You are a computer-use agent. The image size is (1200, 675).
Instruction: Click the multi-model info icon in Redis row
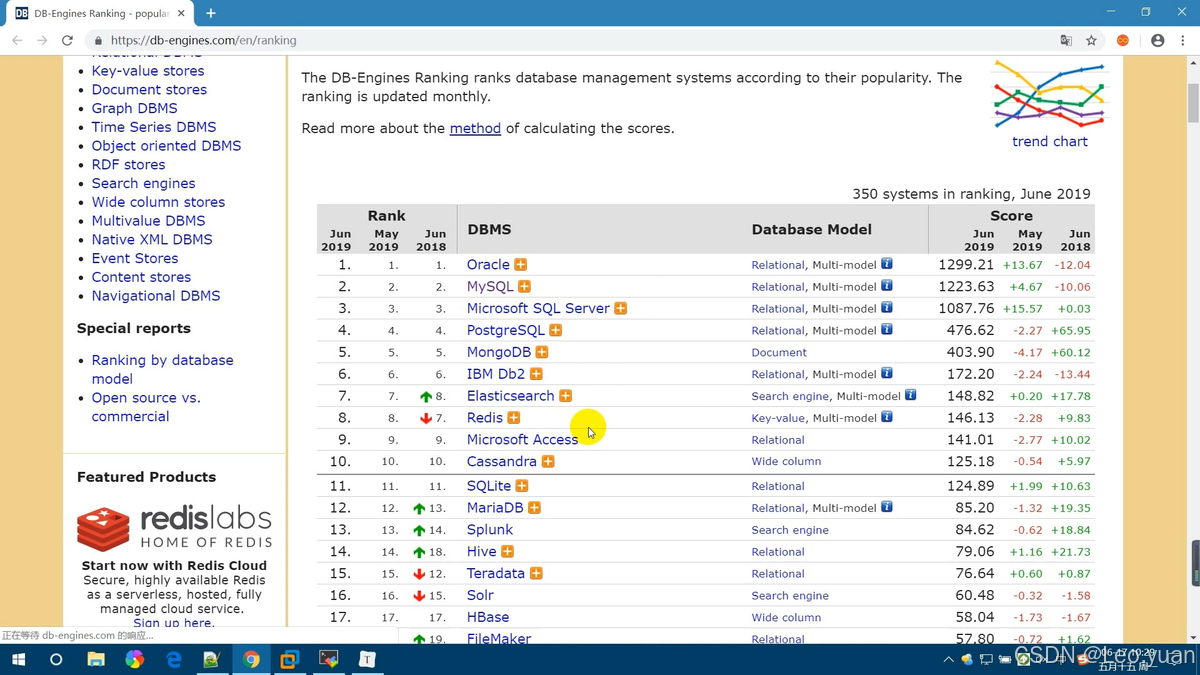tap(886, 418)
